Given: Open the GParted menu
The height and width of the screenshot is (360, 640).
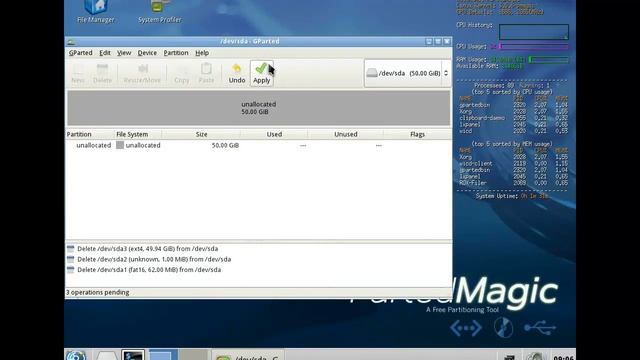Looking at the screenshot, I should [x=80, y=53].
